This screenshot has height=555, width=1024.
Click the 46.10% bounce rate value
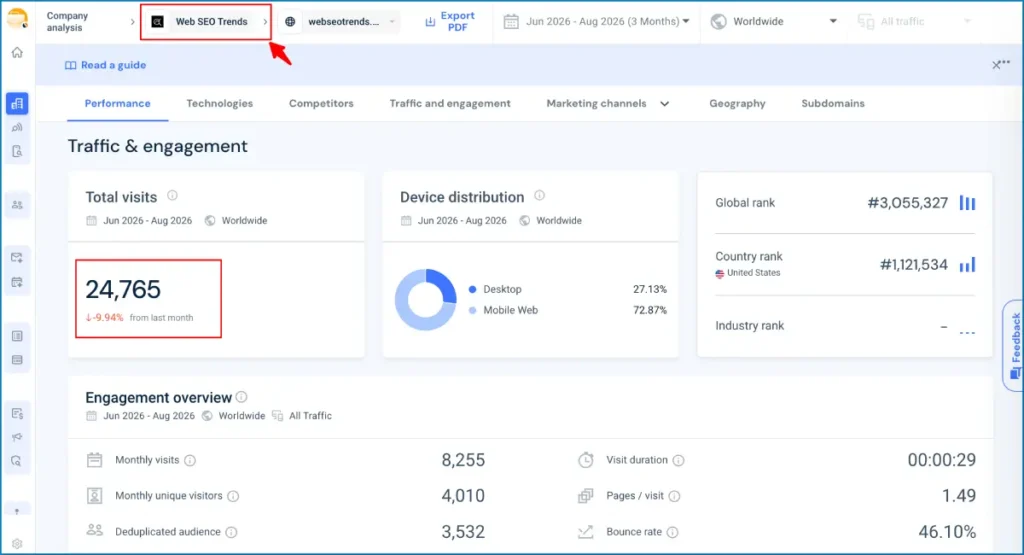point(948,532)
